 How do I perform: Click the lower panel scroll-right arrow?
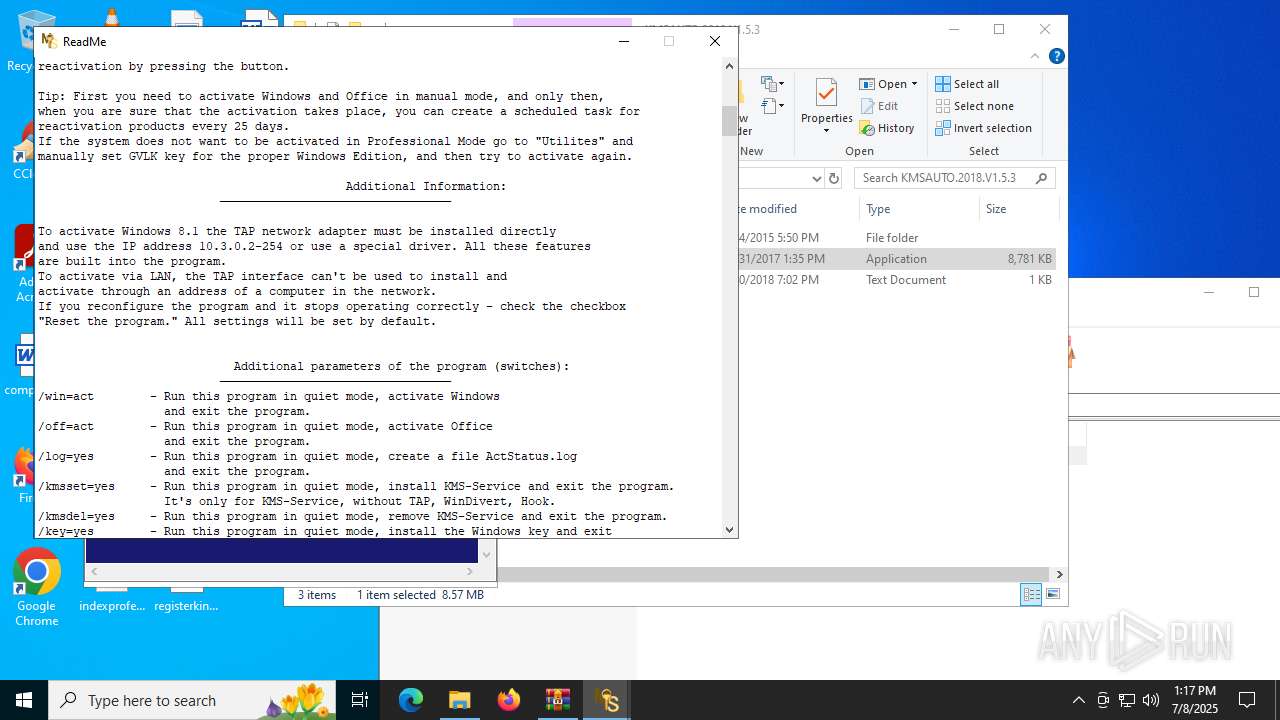(470, 571)
